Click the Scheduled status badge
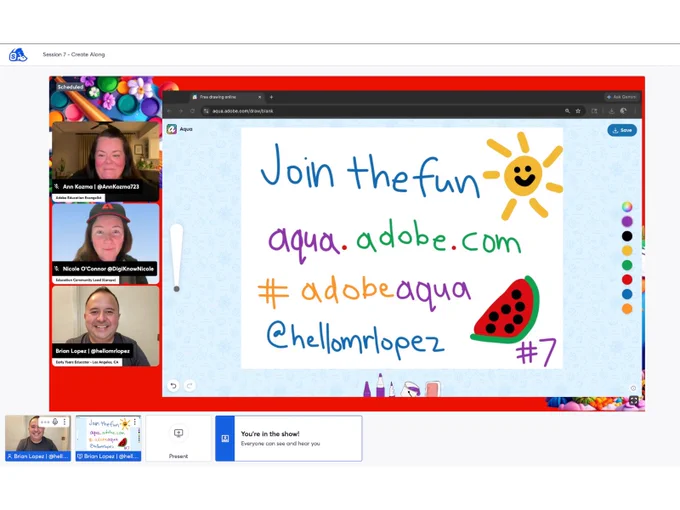 [70, 87]
